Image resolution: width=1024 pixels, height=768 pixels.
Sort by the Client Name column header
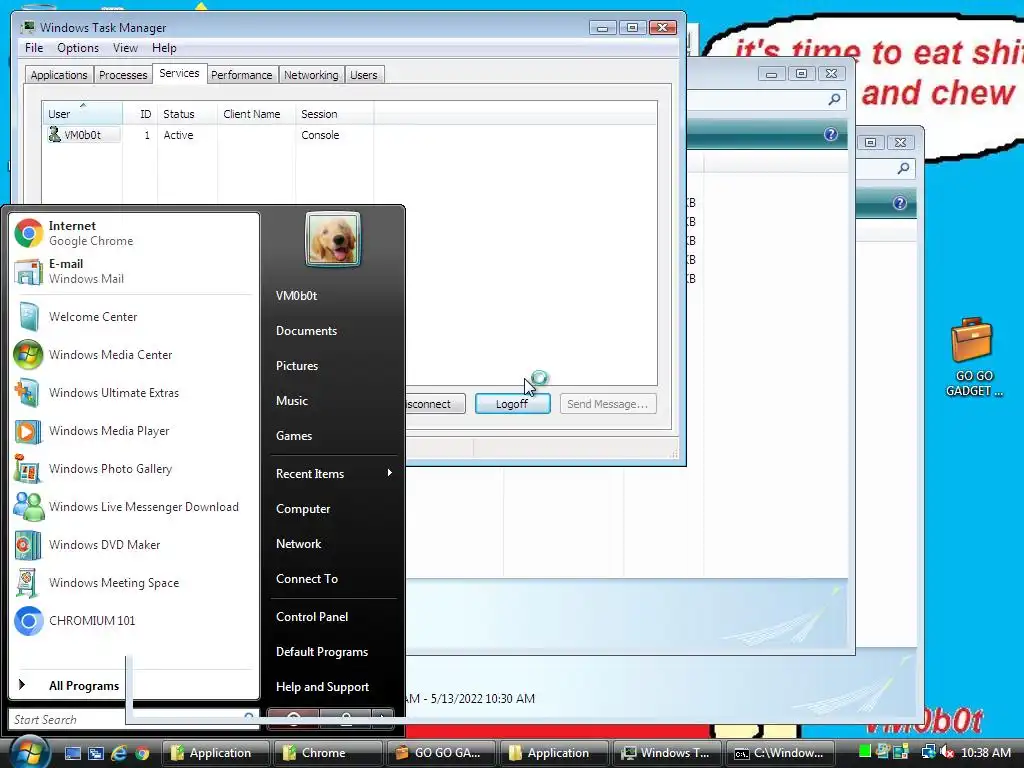tap(256, 114)
